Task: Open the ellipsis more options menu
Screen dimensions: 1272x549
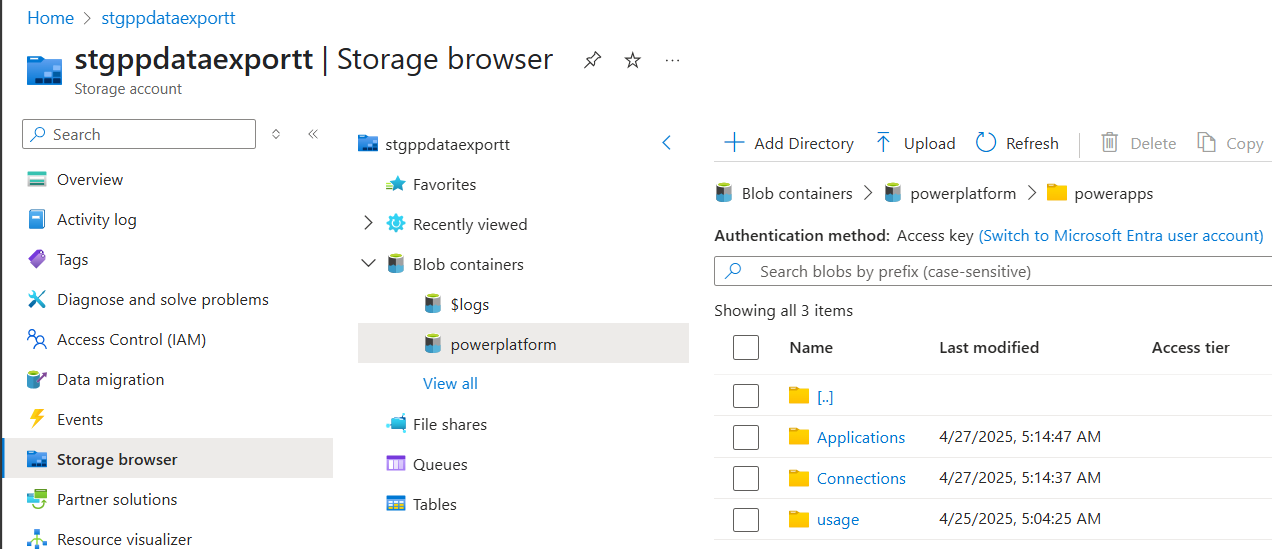Action: [x=672, y=61]
